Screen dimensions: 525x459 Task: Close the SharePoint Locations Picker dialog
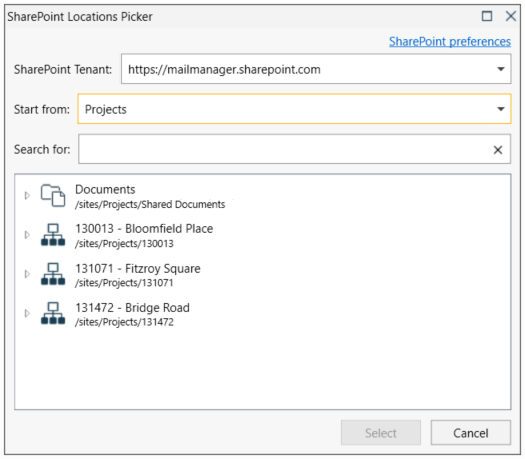tap(511, 16)
